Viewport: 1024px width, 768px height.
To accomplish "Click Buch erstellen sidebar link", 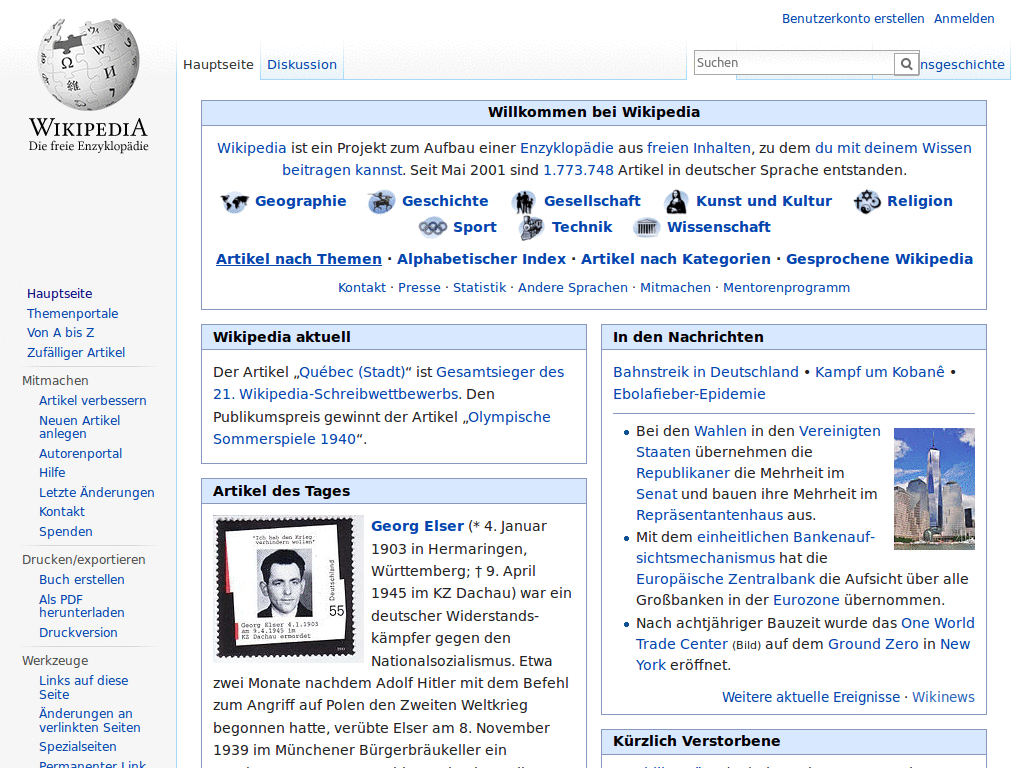I will 82,580.
